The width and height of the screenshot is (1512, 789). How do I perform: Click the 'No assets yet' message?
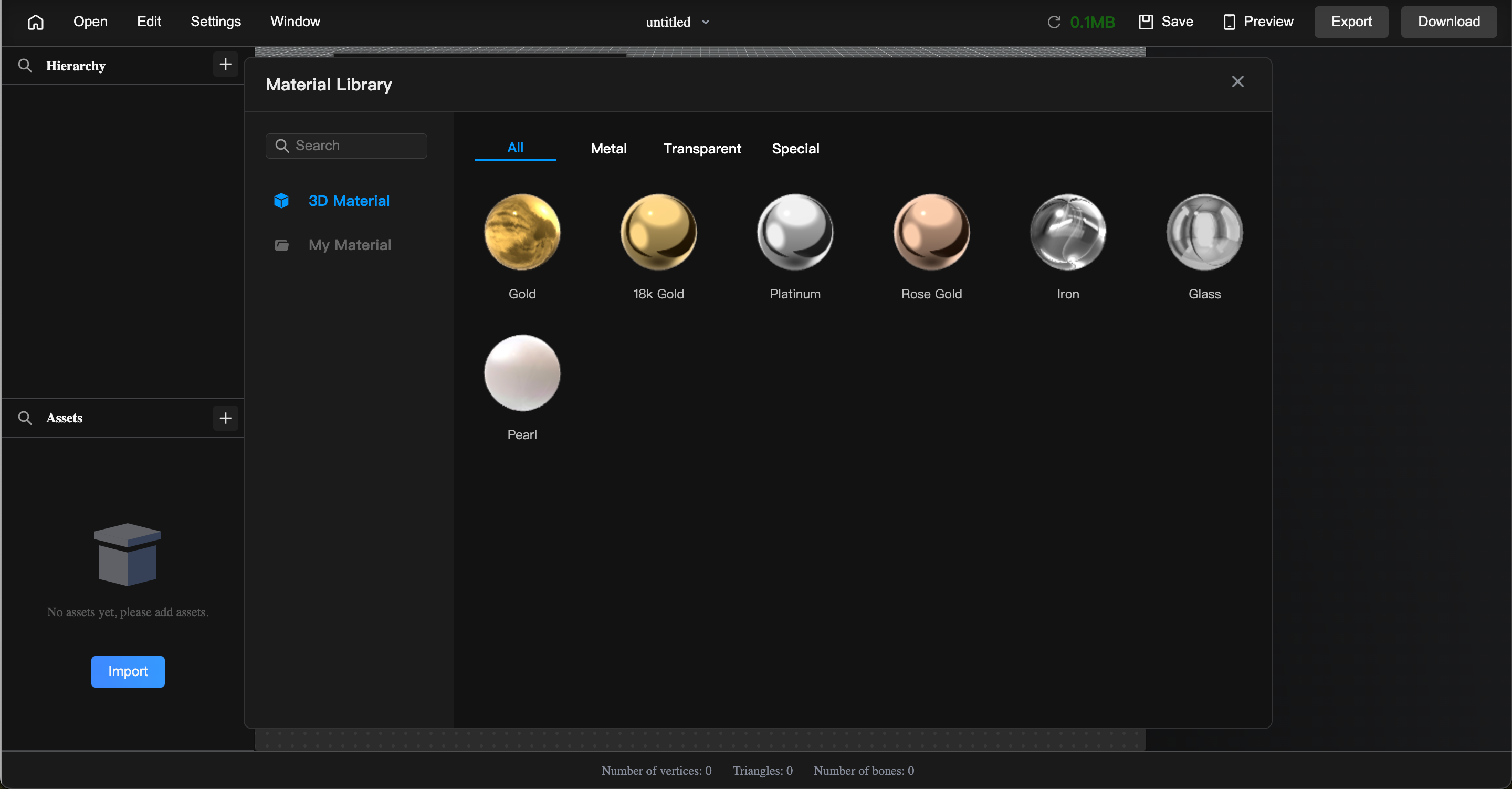point(128,612)
